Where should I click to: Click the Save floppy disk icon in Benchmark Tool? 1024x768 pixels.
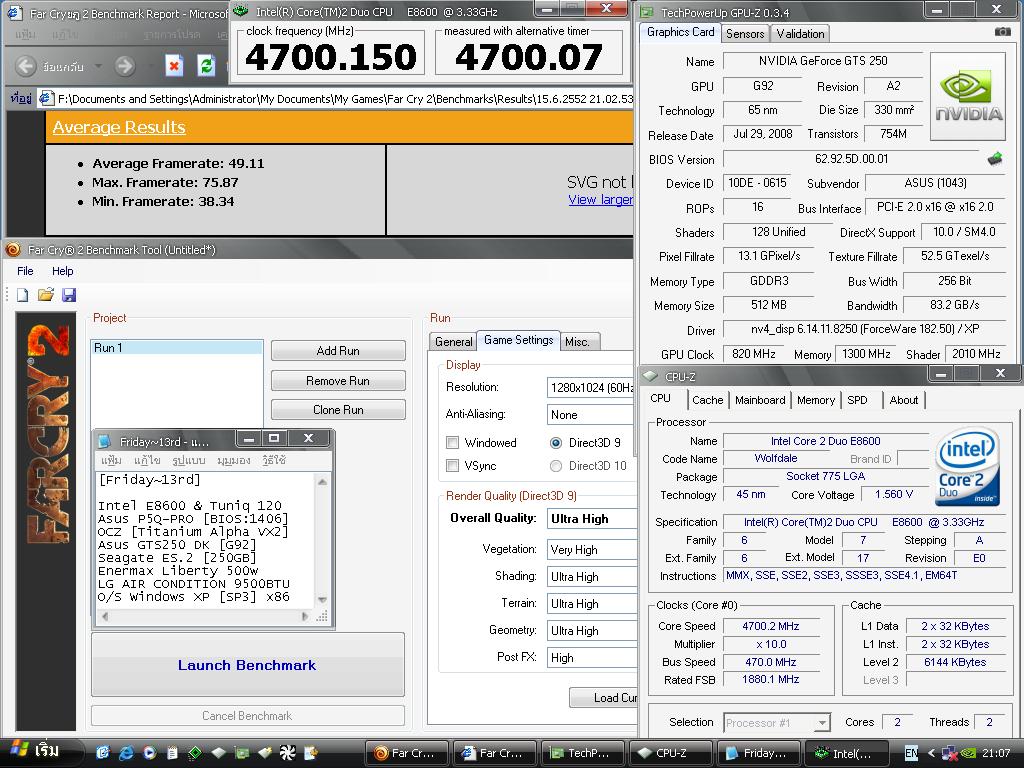[69, 295]
